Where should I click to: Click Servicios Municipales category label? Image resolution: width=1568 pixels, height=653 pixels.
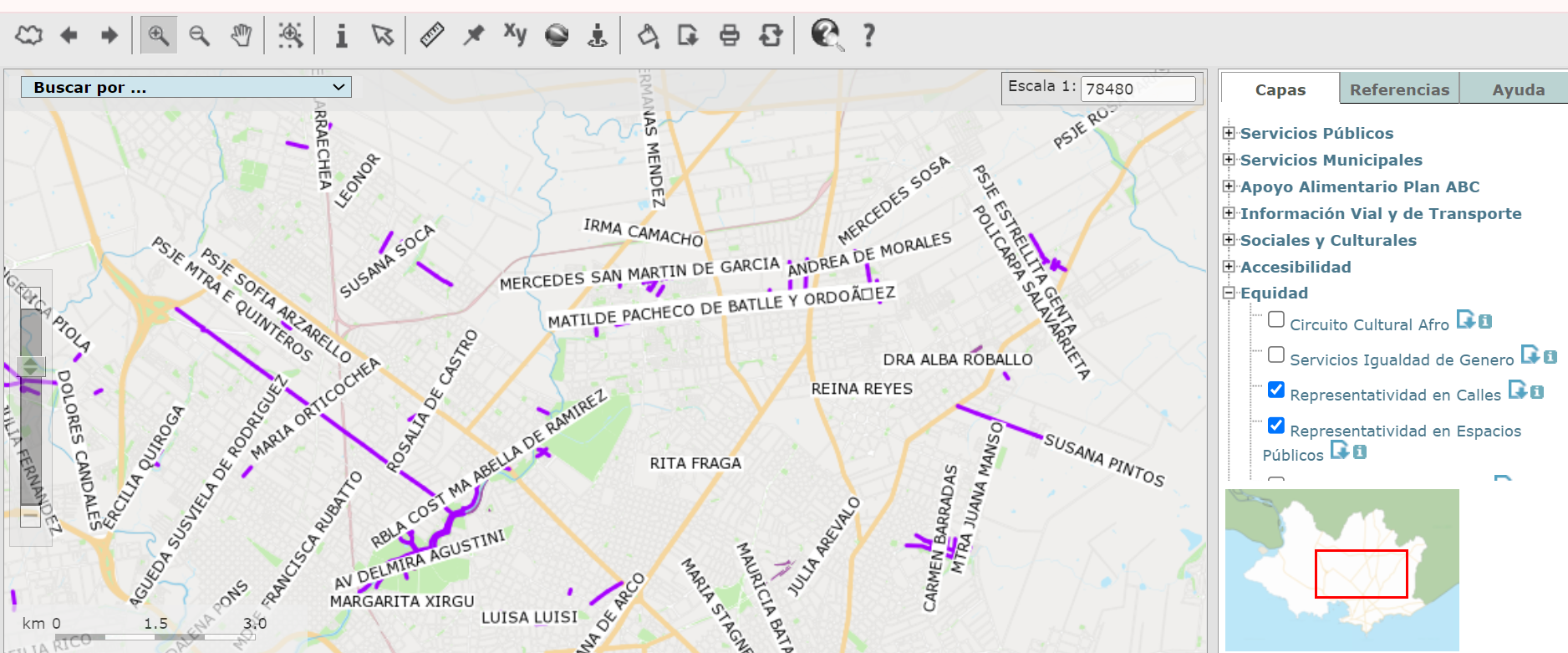1331,160
